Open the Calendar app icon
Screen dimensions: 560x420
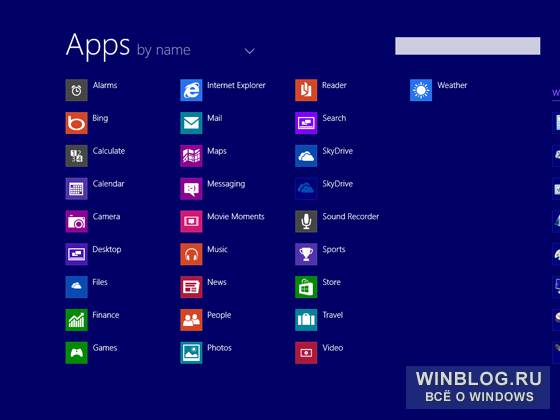click(x=76, y=189)
